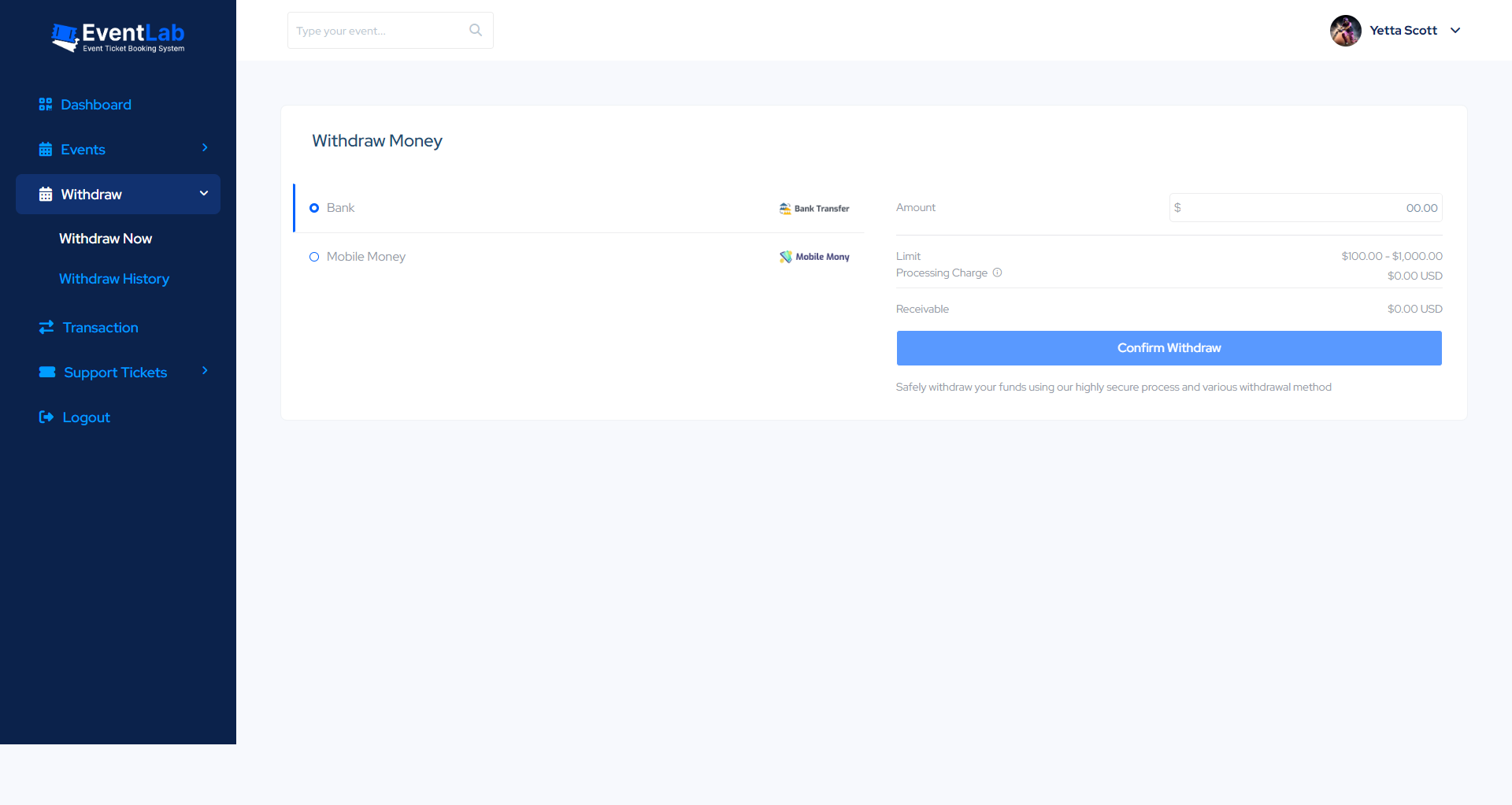The height and width of the screenshot is (805, 1512).
Task: Click the search magnifier icon
Action: 476,29
